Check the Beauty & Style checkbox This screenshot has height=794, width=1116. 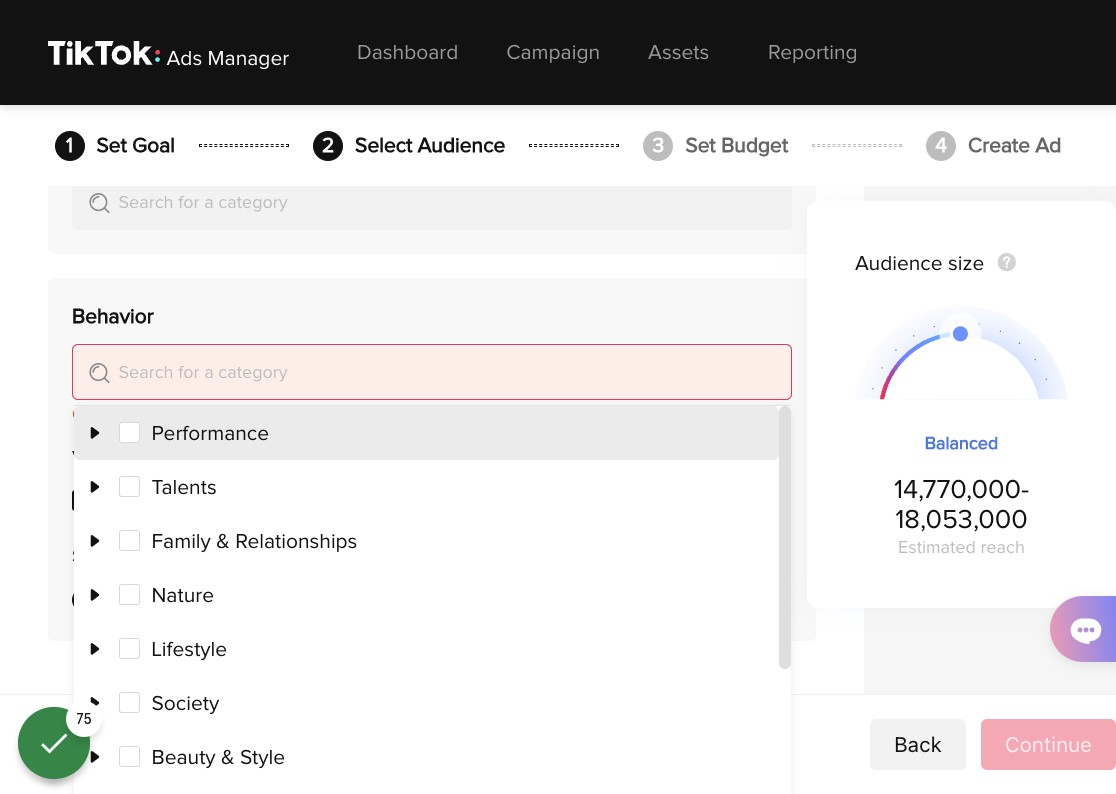129,756
